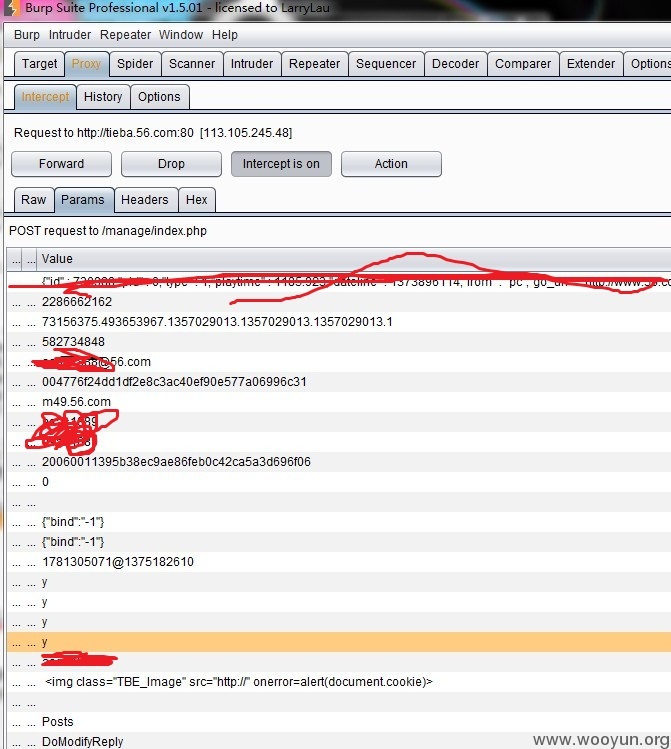The image size is (671, 749).
Task: Open the Help menu
Action: [225, 35]
